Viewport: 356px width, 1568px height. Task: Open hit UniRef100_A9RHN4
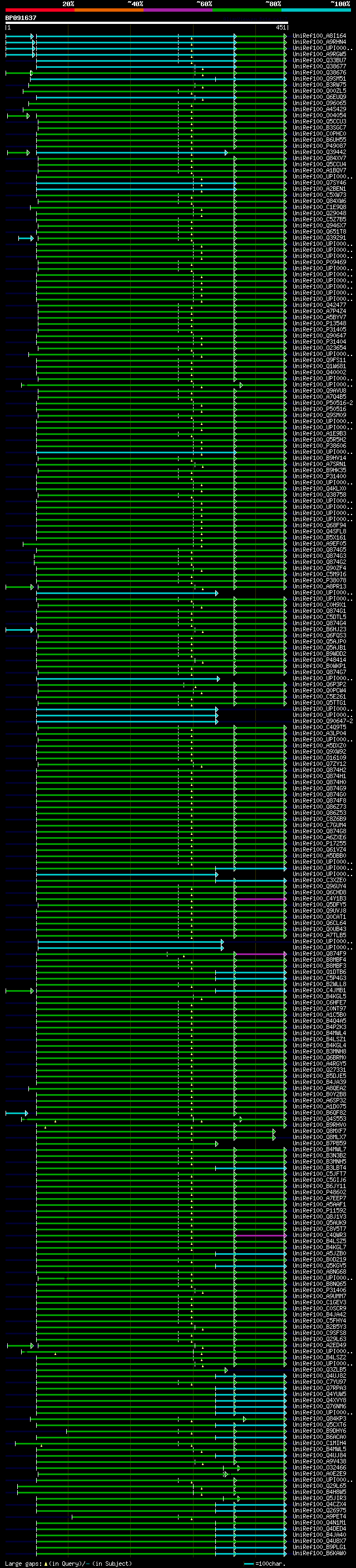tap(319, 42)
